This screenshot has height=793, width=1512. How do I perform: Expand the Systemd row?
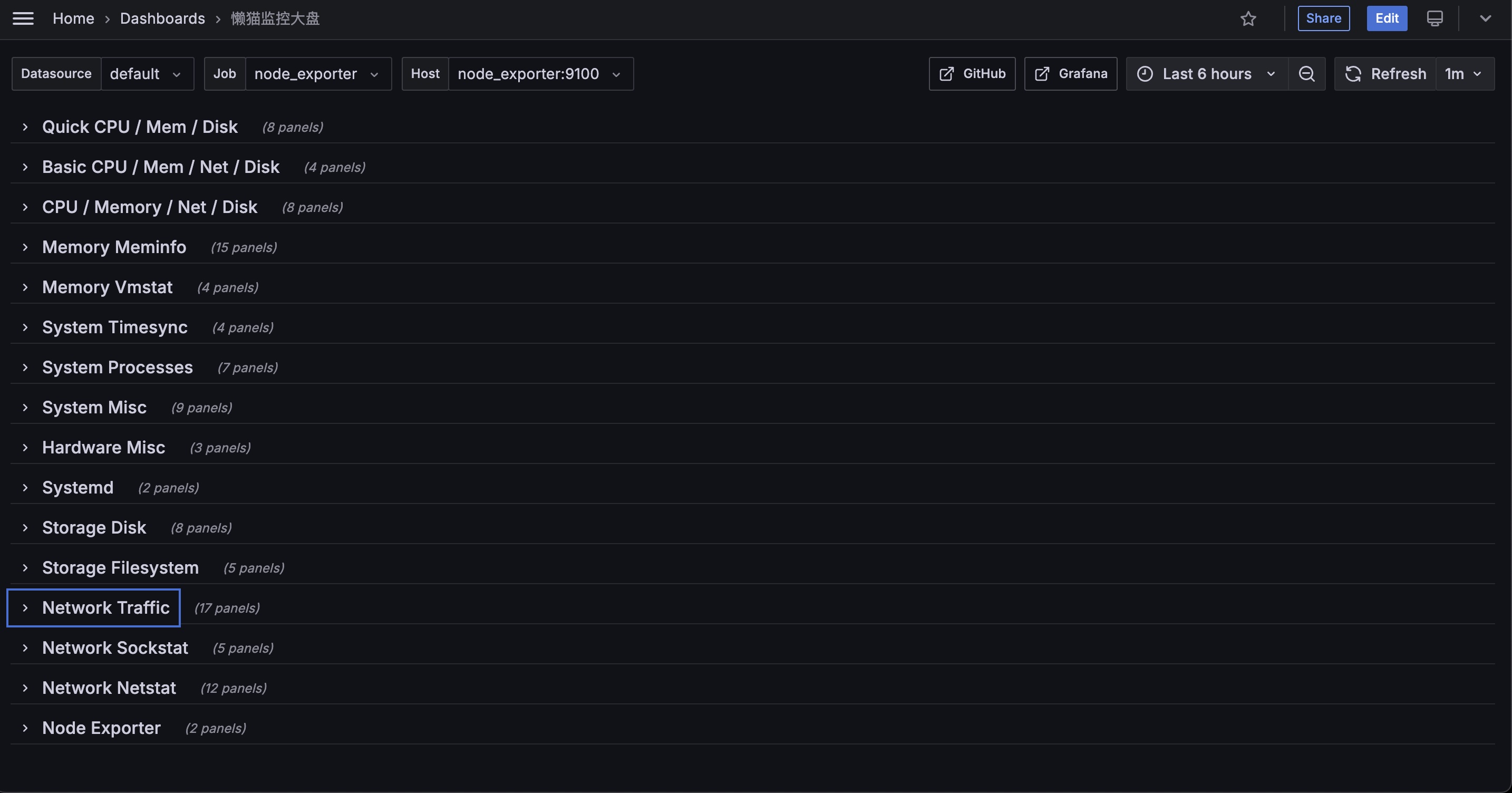77,488
